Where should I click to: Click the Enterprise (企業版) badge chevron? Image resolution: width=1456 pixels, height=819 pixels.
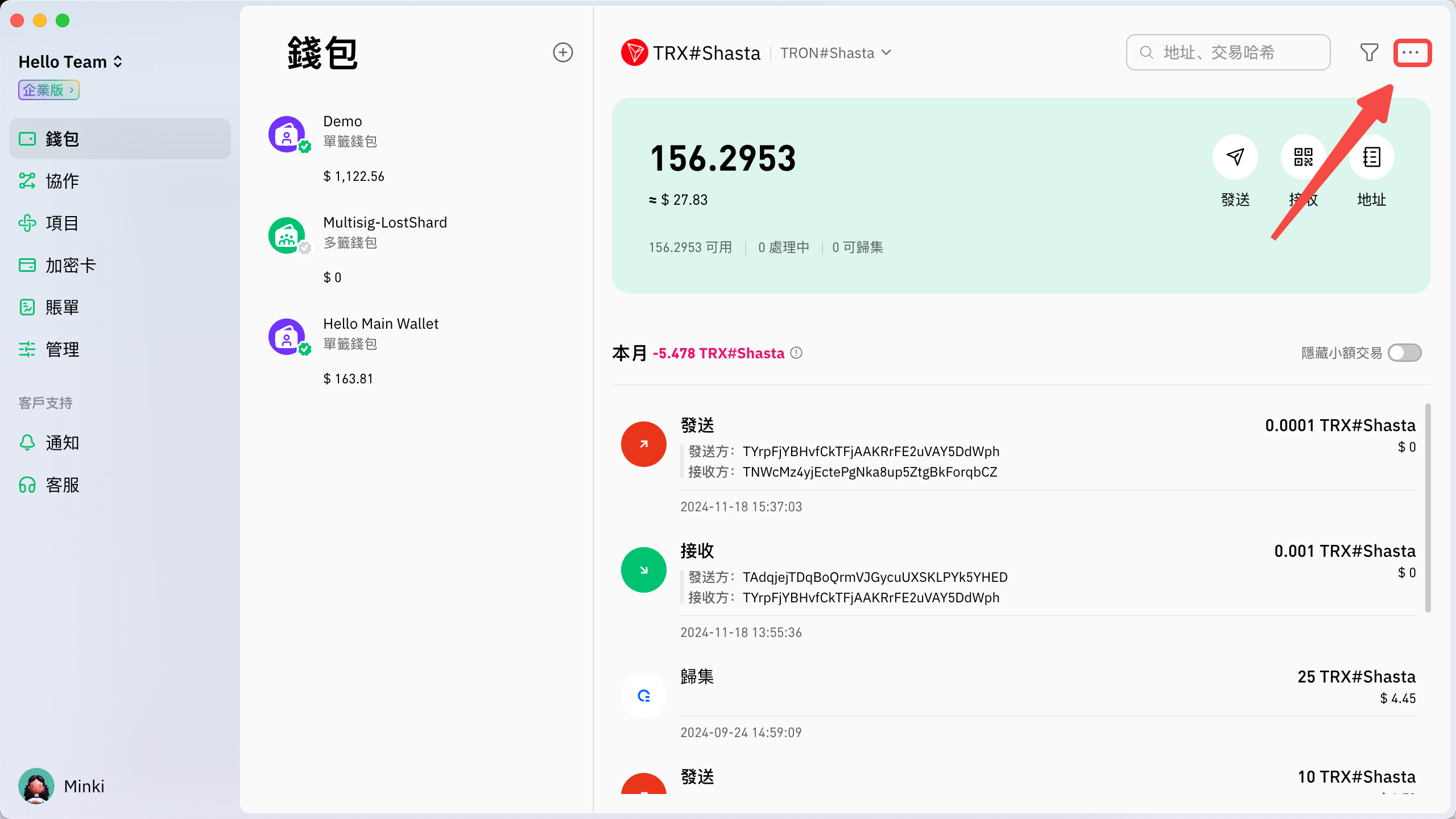[x=72, y=90]
